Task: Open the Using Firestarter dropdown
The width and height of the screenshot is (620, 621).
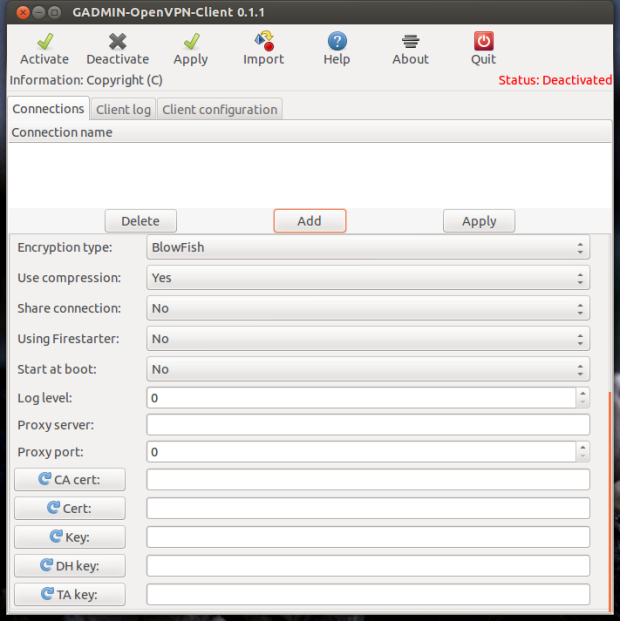Action: coord(368,339)
